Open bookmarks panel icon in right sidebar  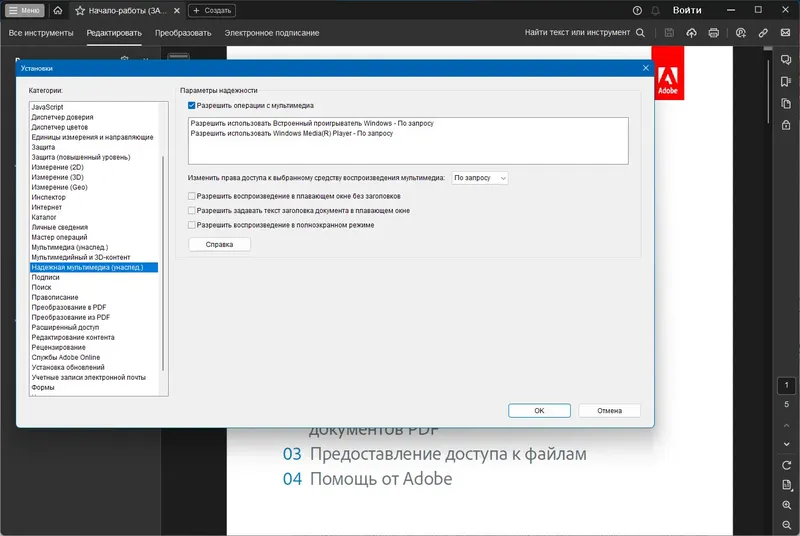(x=786, y=82)
